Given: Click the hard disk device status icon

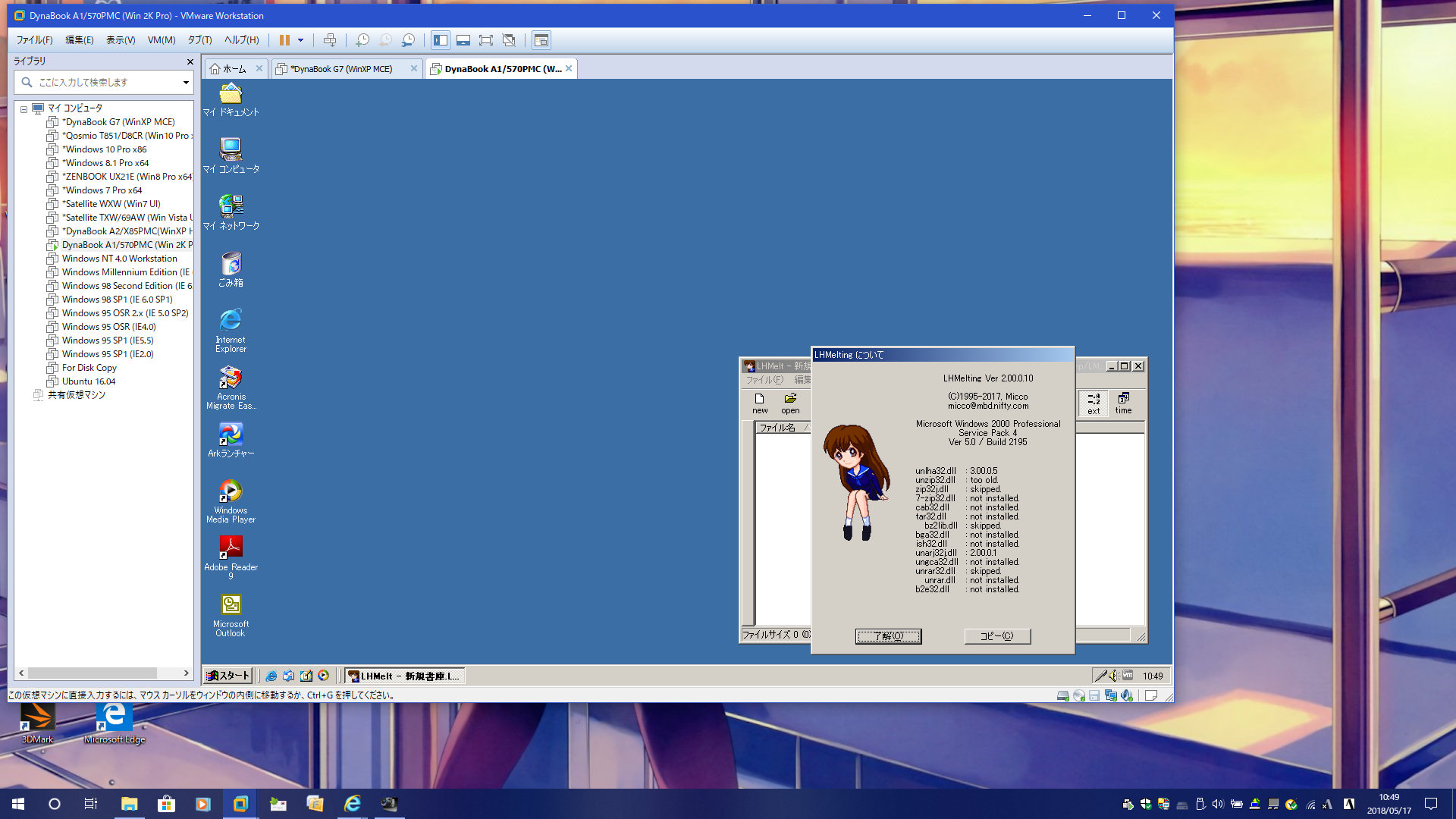Looking at the screenshot, I should coord(1063,695).
